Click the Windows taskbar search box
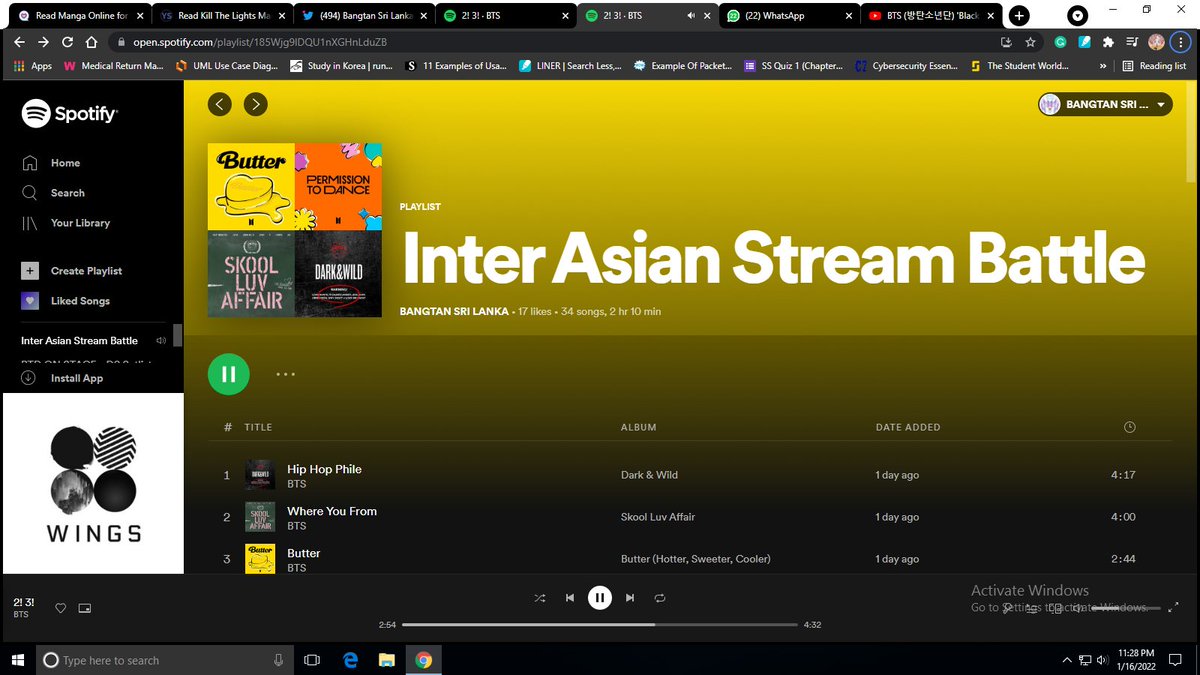Screen dimensions: 1200x675 [x=165, y=660]
